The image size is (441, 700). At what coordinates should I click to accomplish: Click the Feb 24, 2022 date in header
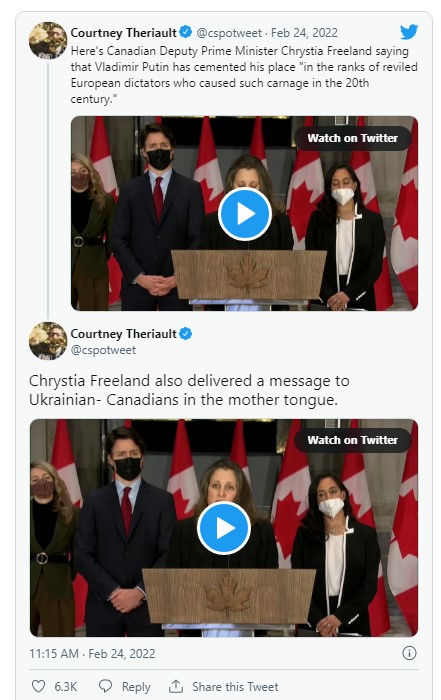tap(304, 33)
